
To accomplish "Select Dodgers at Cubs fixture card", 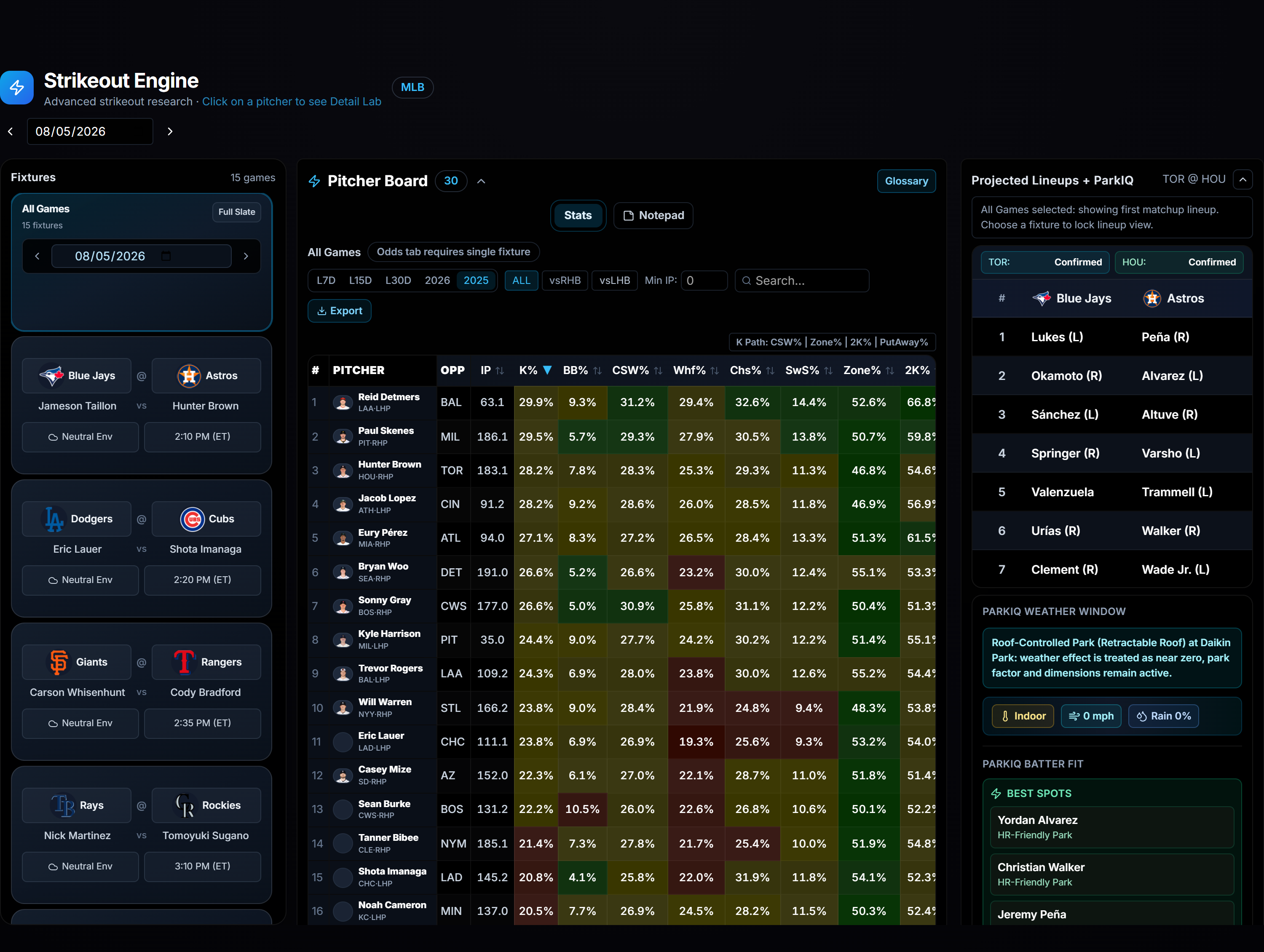I will pos(141,548).
